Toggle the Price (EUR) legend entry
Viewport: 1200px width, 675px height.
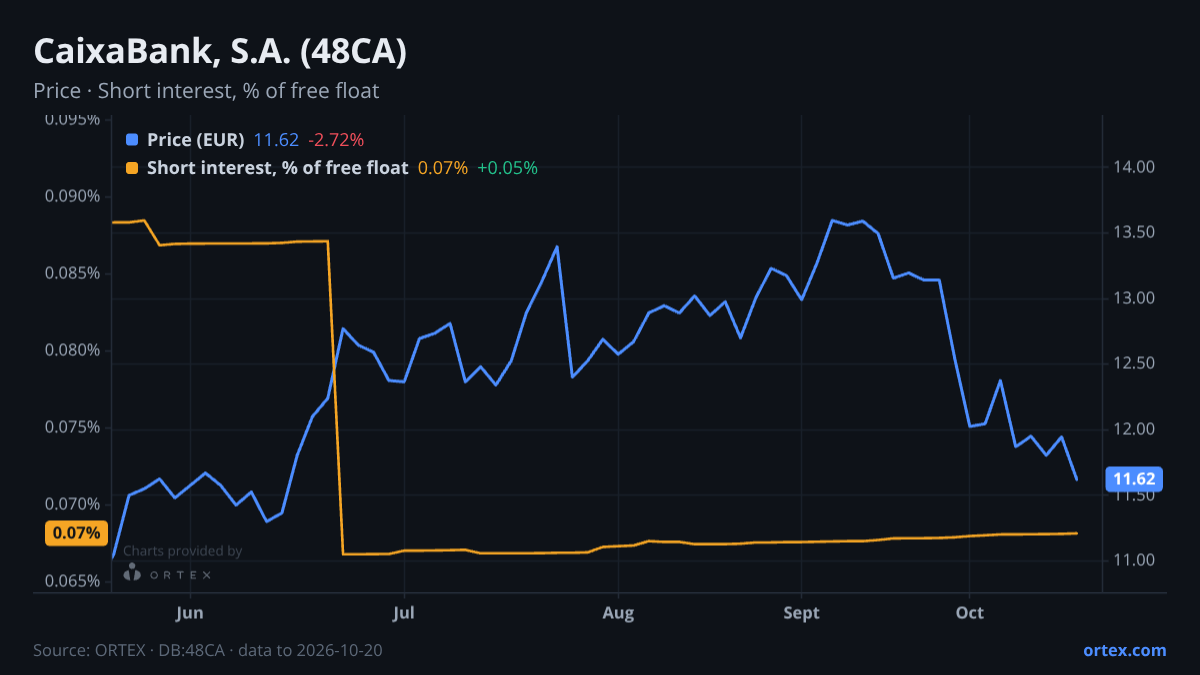click(x=196, y=139)
